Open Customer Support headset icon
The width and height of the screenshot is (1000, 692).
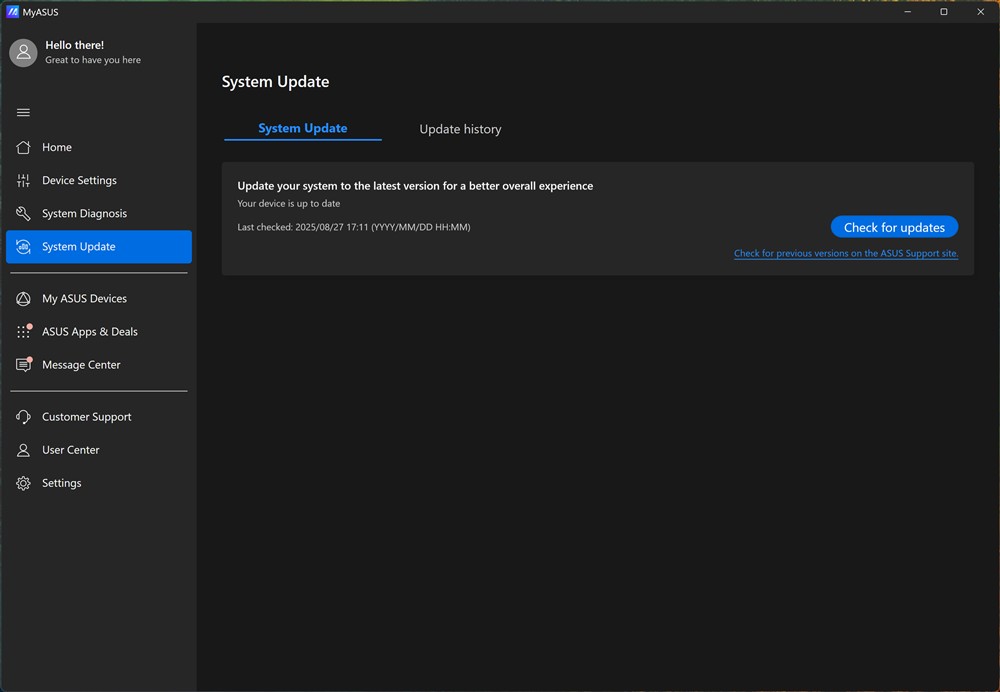click(24, 417)
